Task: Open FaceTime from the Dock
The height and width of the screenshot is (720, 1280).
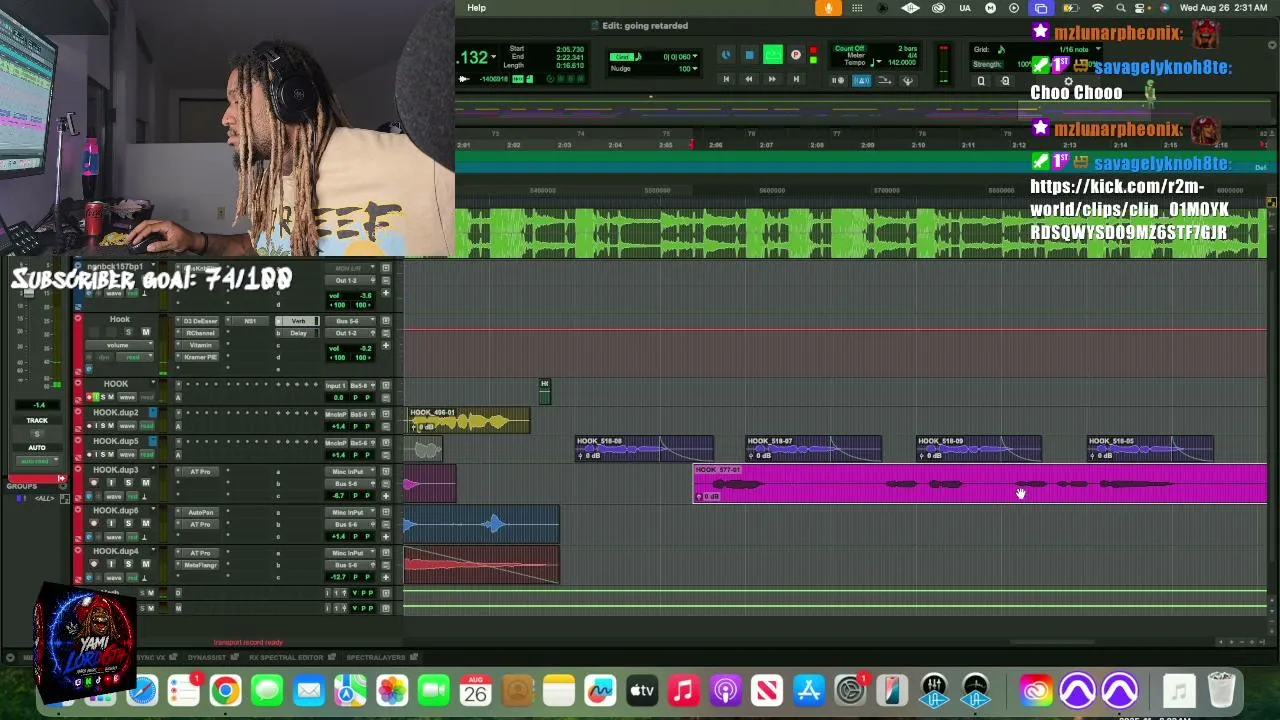Action: pyautogui.click(x=434, y=690)
